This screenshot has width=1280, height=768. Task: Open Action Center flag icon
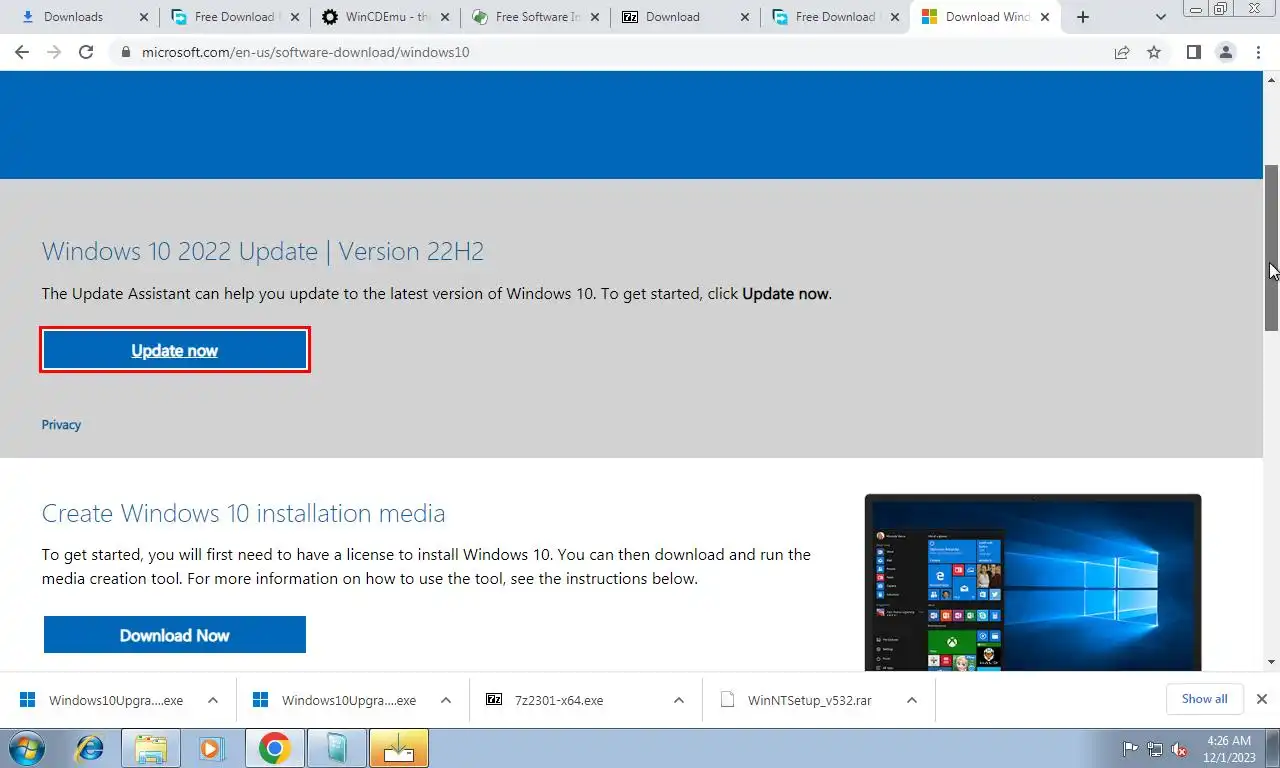pos(1131,748)
